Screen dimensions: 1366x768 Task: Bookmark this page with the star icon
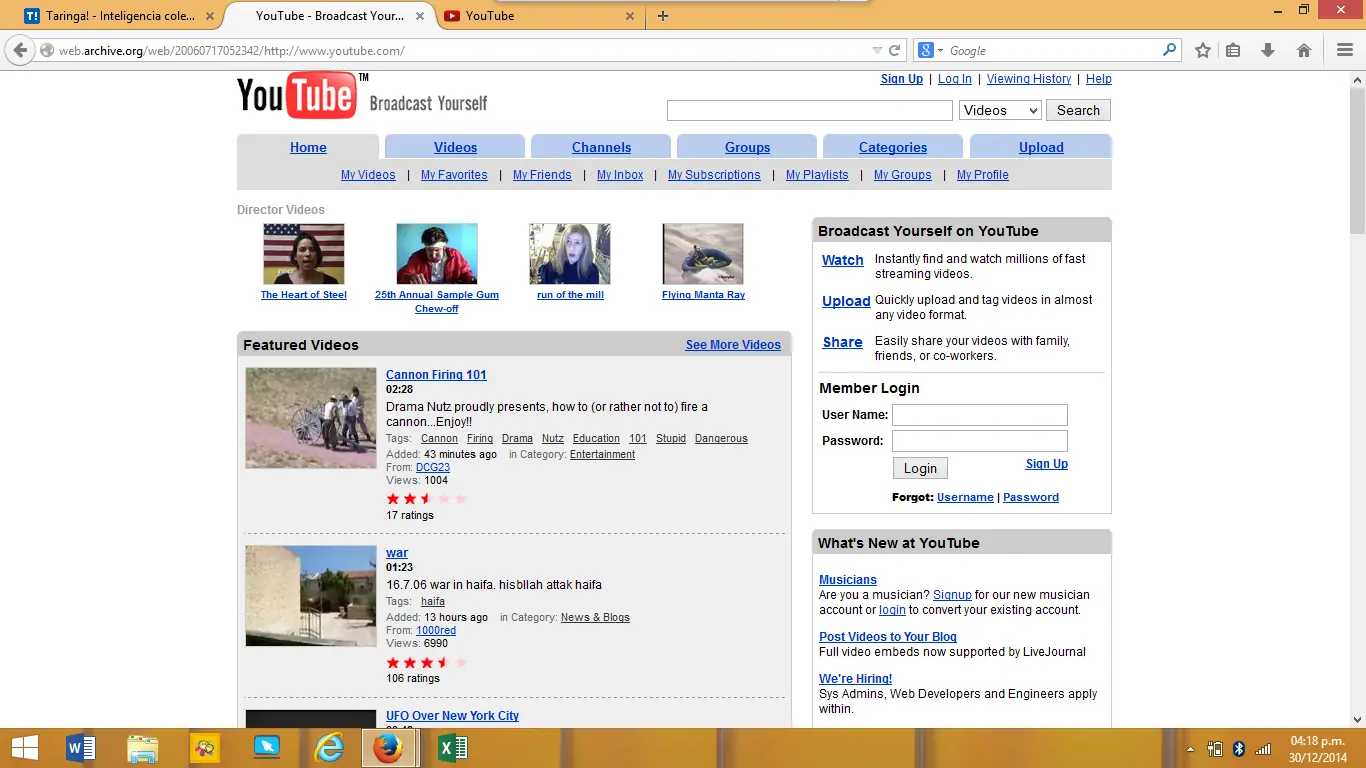click(1203, 50)
